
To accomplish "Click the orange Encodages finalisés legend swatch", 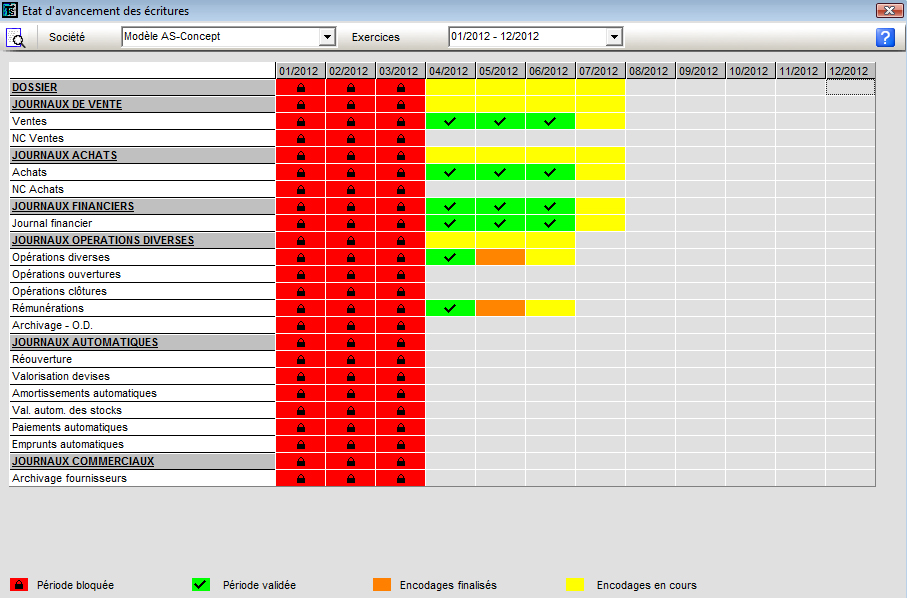I will tap(382, 585).
